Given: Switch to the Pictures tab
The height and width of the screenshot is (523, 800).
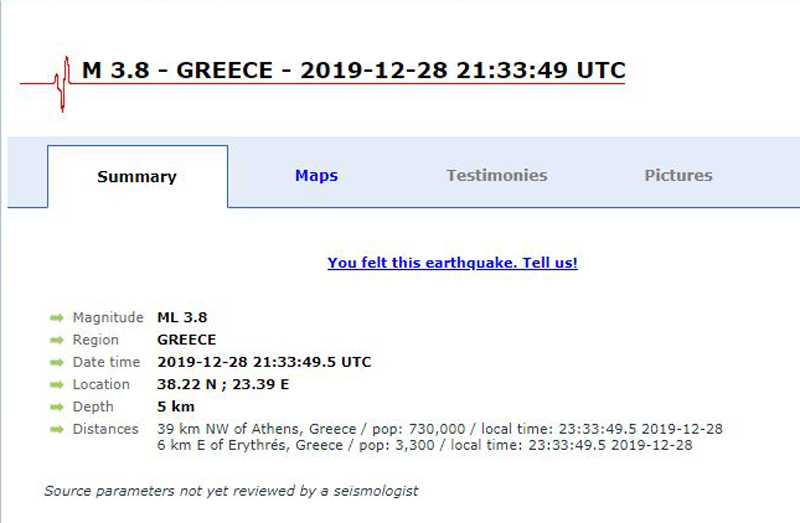Looking at the screenshot, I should 678,176.
